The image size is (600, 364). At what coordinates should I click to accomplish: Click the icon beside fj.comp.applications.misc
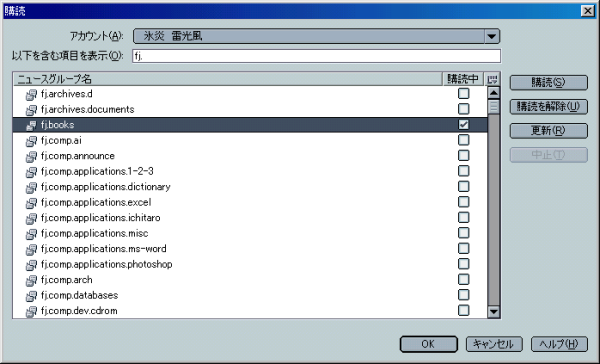pyautogui.click(x=31, y=234)
